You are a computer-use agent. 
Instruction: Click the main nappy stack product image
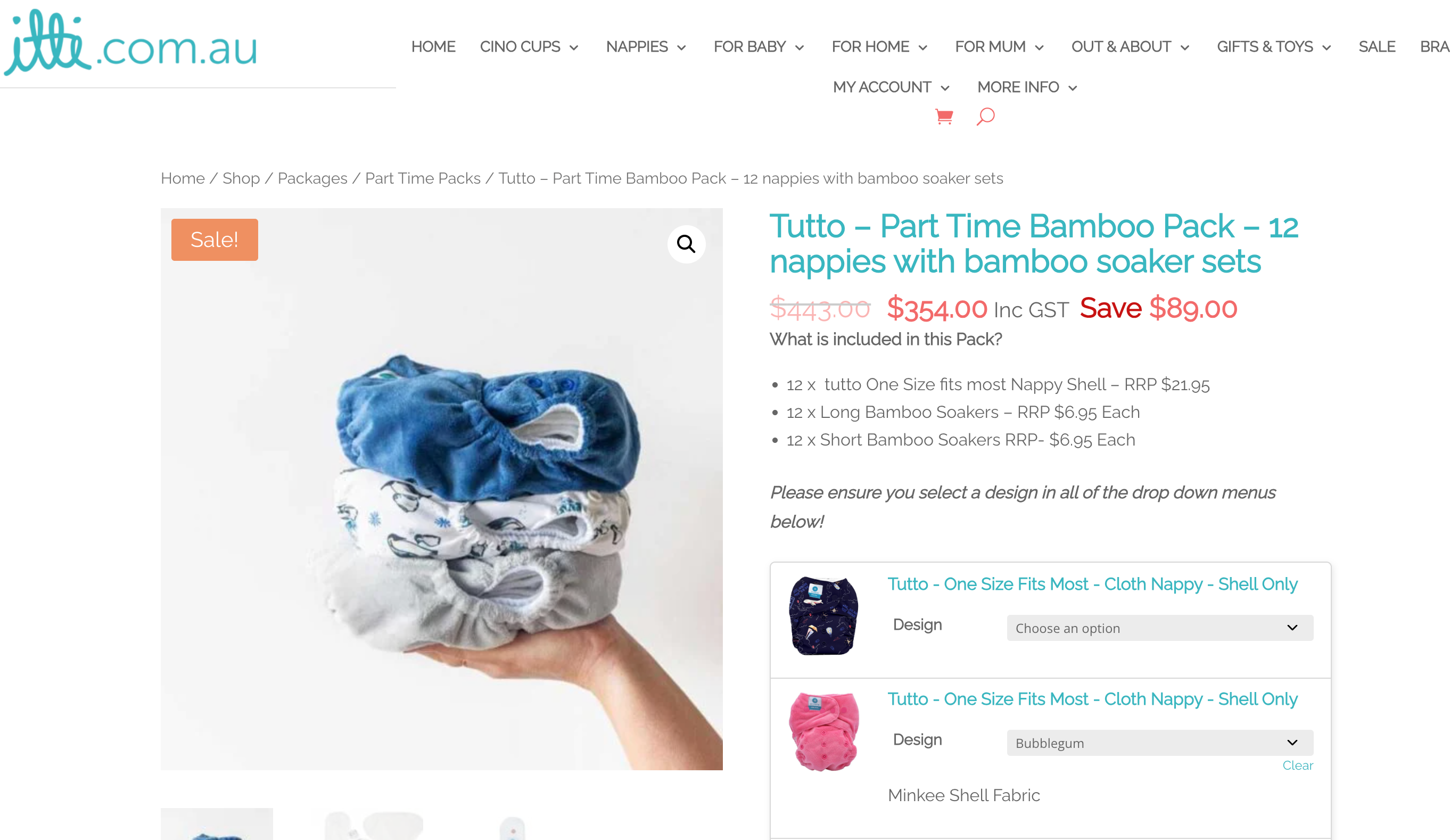point(441,489)
